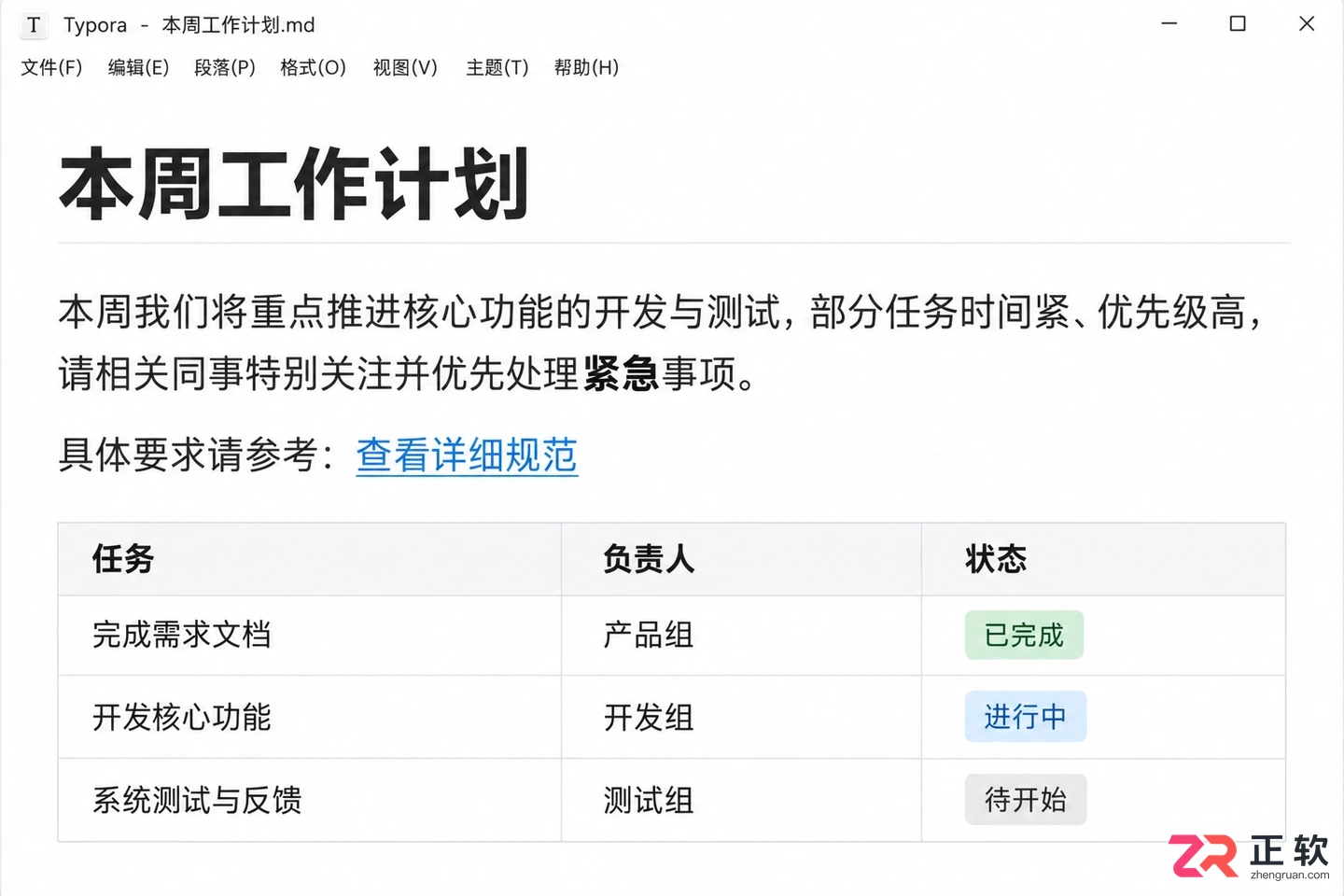Open the 文件(F) menu
This screenshot has height=896, width=1344.
[x=51, y=67]
